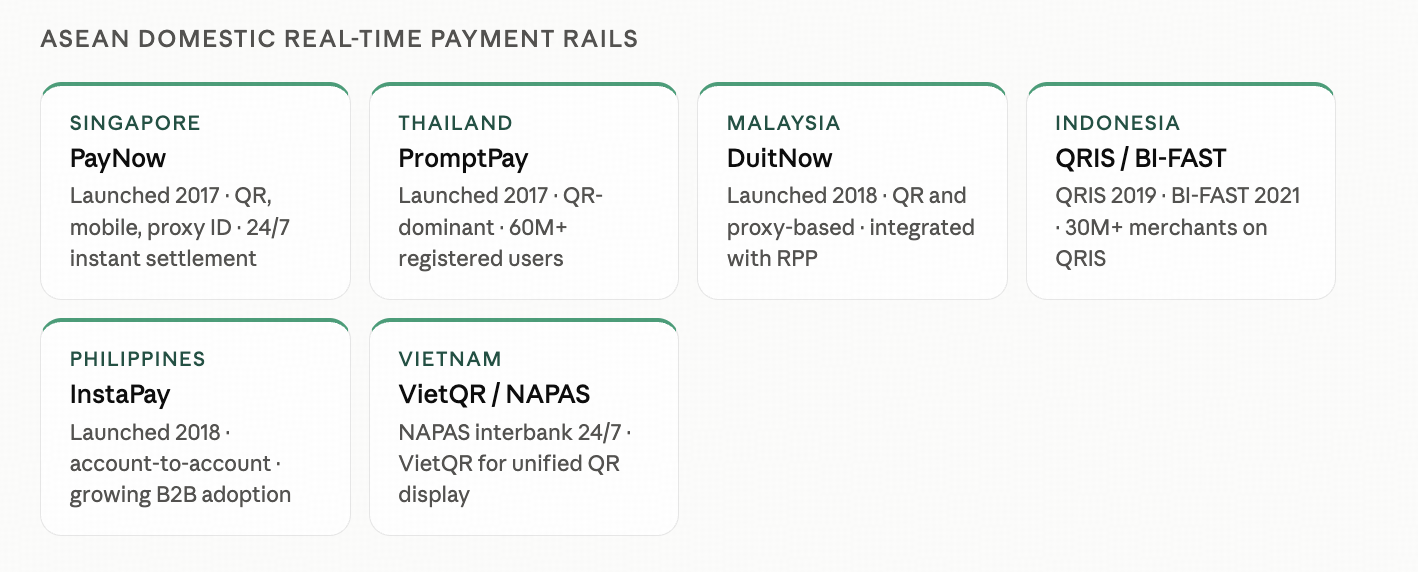Click PromptPay text on 60M+ registered users
Viewport: 1418px width, 572px height.
pyautogui.click(x=482, y=243)
